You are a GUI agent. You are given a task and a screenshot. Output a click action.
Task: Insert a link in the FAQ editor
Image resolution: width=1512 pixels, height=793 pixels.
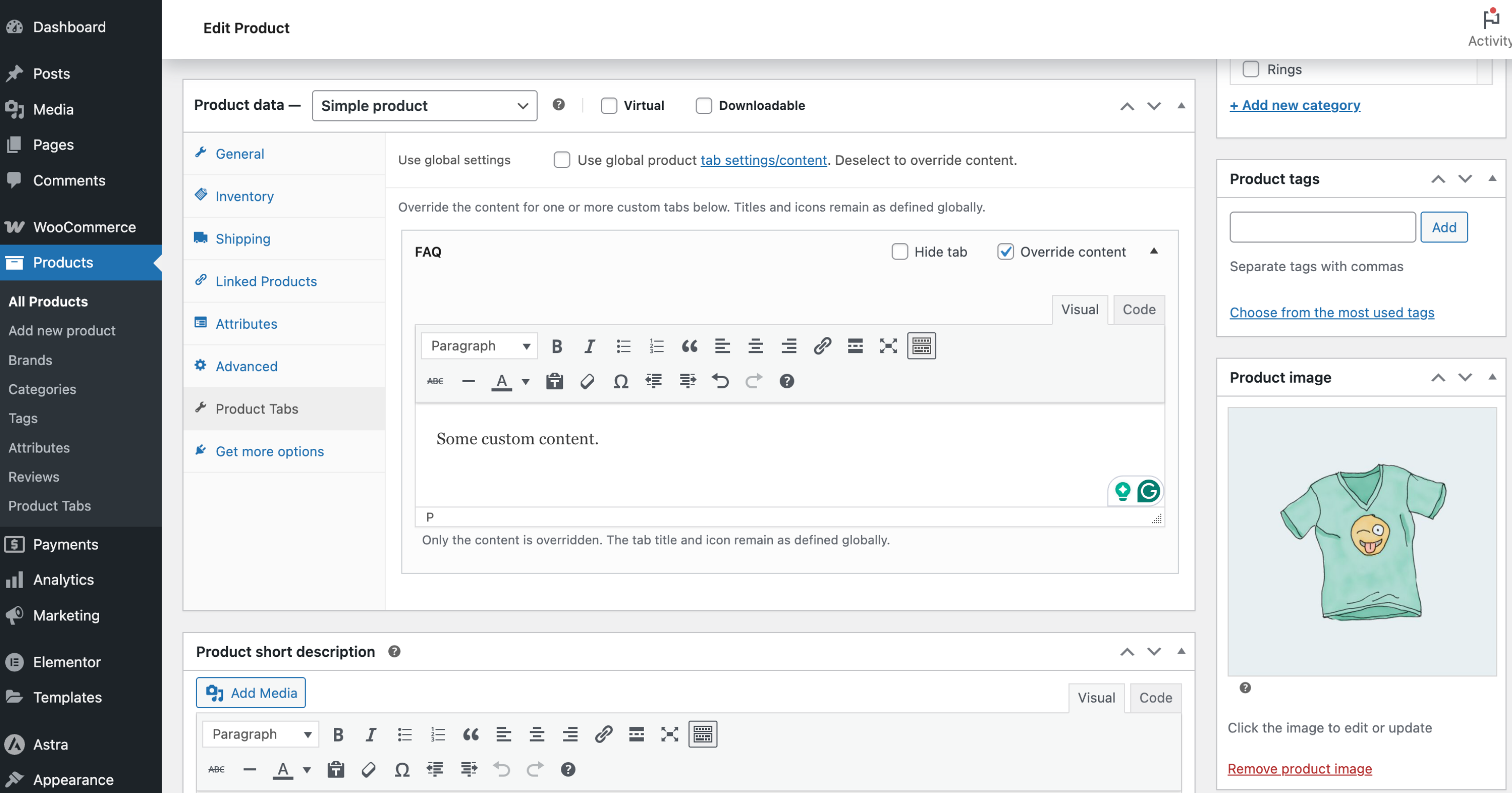pos(822,346)
